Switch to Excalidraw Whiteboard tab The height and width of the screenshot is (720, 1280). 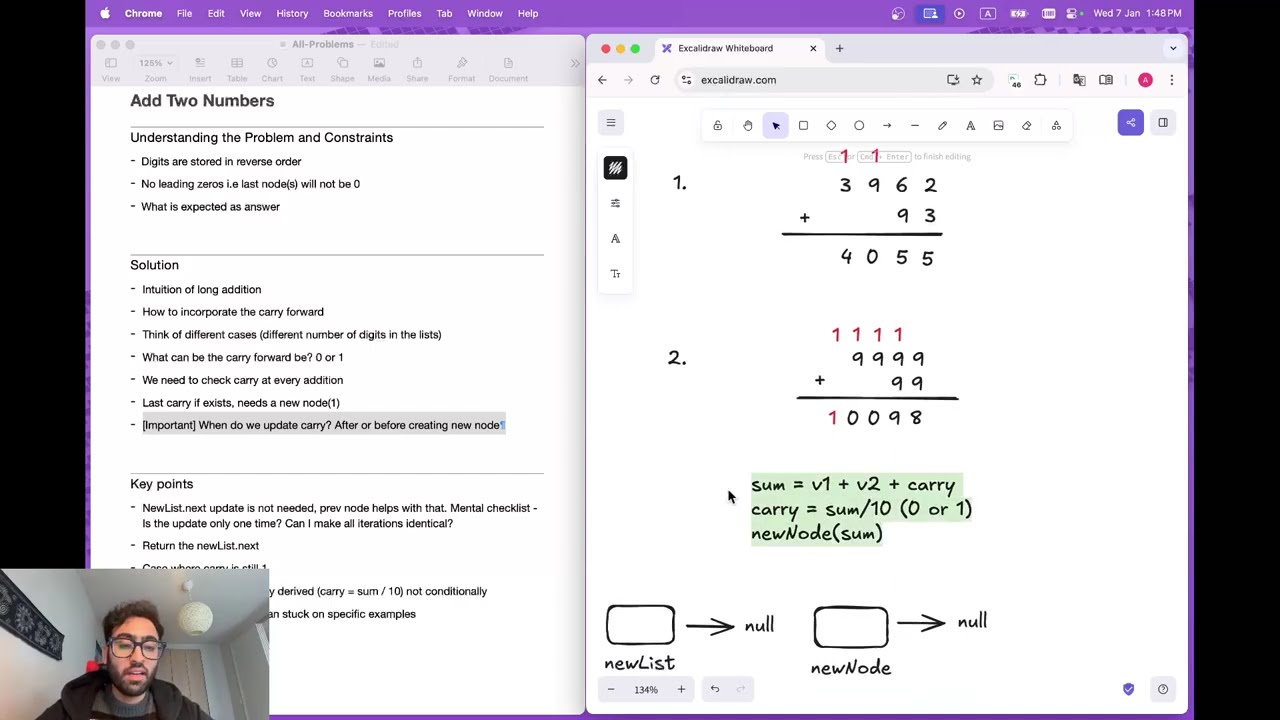click(725, 48)
